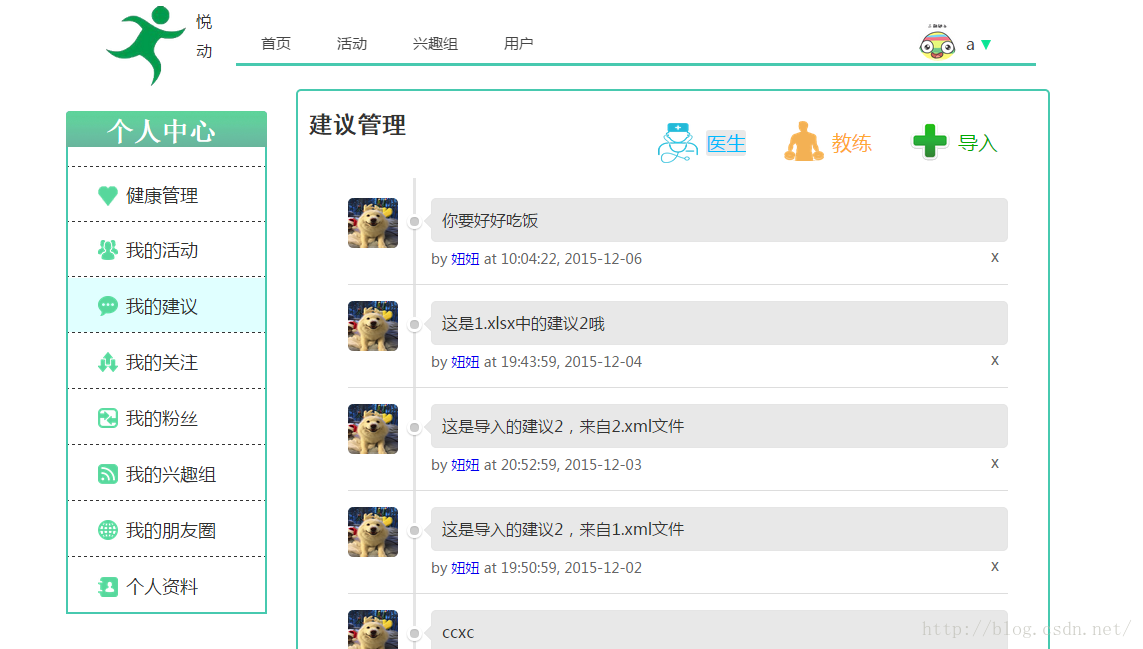Viewport: 1143px width, 649px height.
Task: Click the green plus import icon
Action: click(929, 141)
